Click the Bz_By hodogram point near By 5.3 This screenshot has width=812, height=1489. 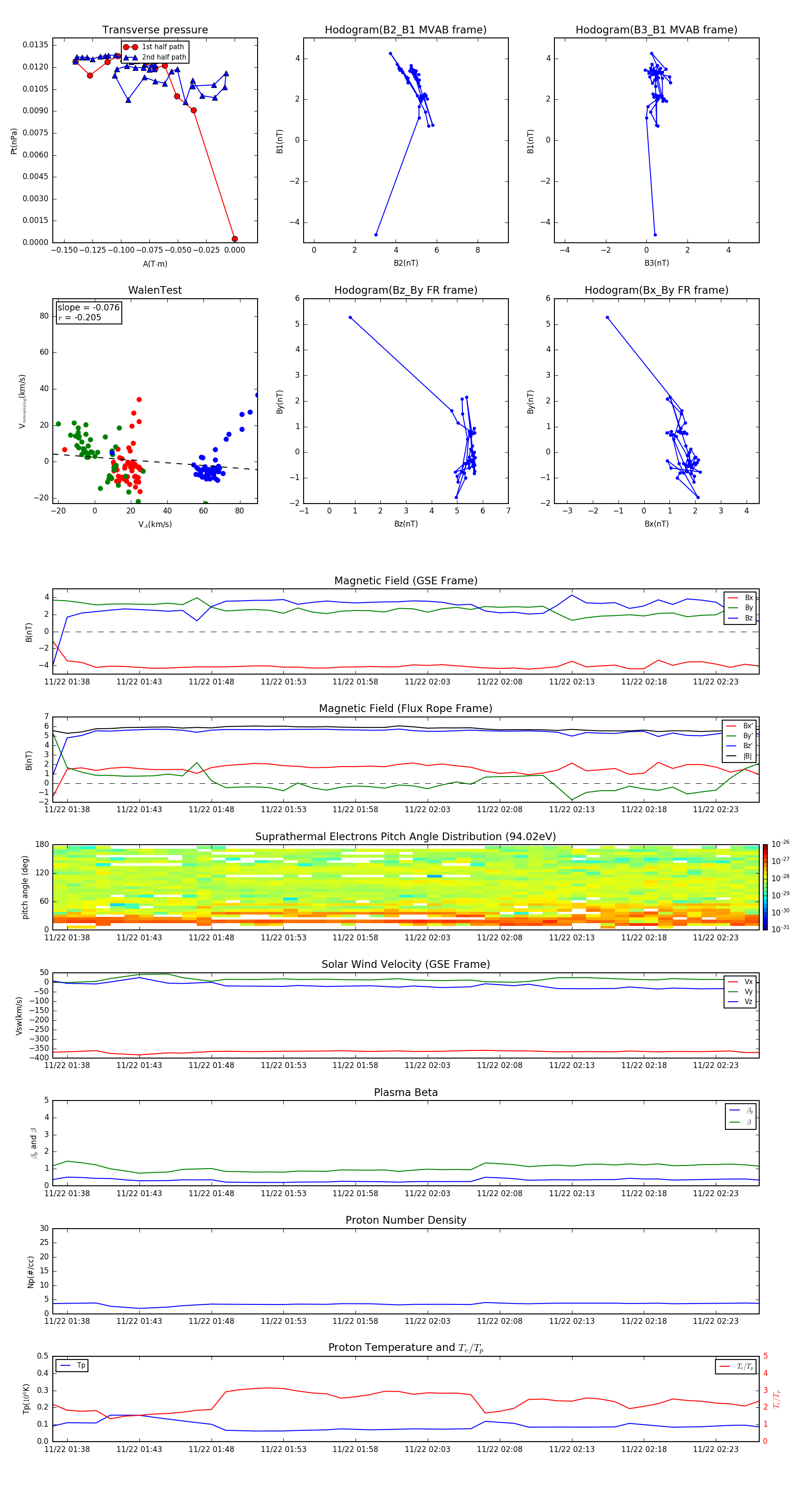pos(350,317)
